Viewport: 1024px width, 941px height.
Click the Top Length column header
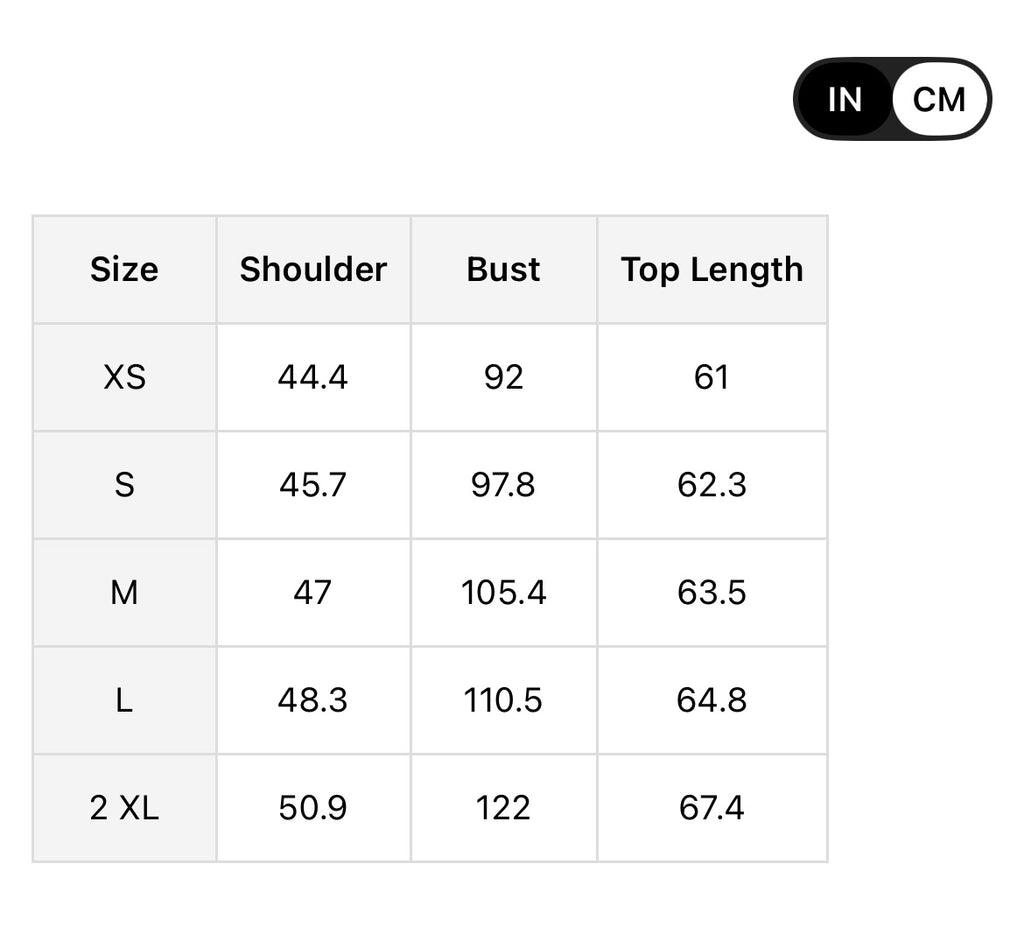[711, 269]
